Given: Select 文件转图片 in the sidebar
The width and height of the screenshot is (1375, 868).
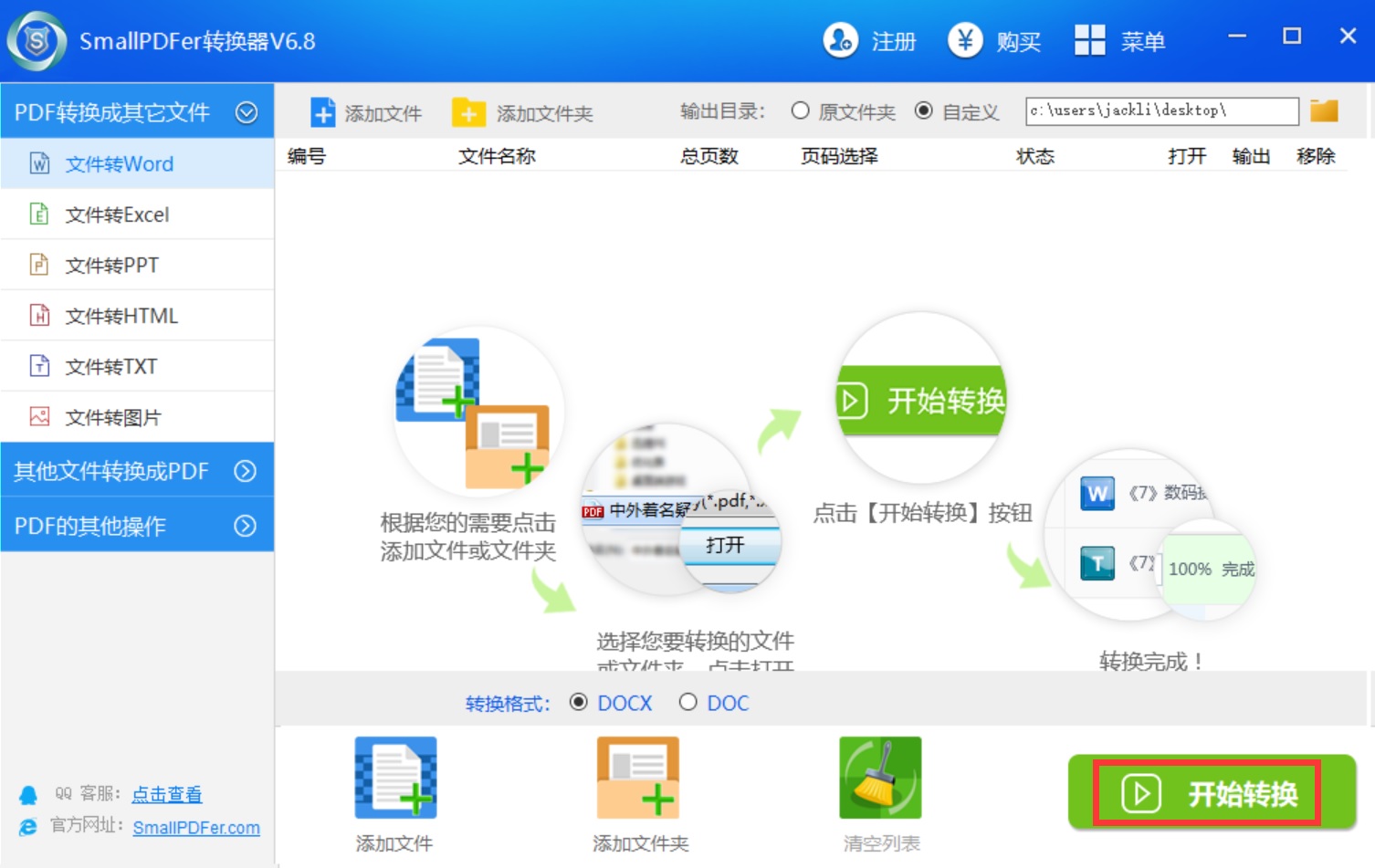Looking at the screenshot, I should pos(137,417).
